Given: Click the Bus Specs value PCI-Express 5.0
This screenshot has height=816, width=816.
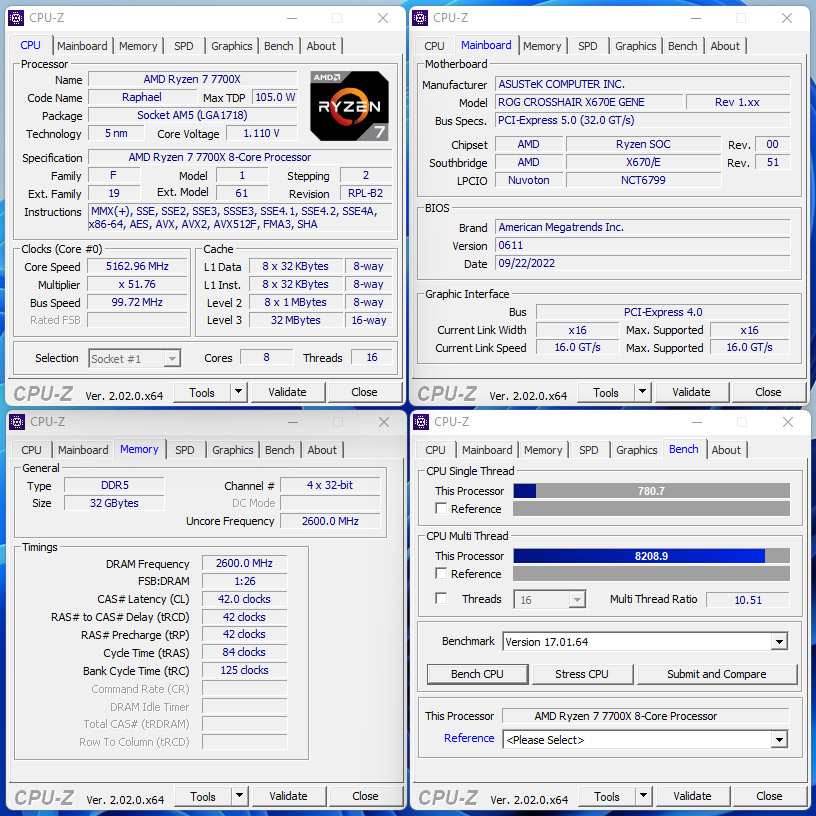Looking at the screenshot, I should [642, 120].
